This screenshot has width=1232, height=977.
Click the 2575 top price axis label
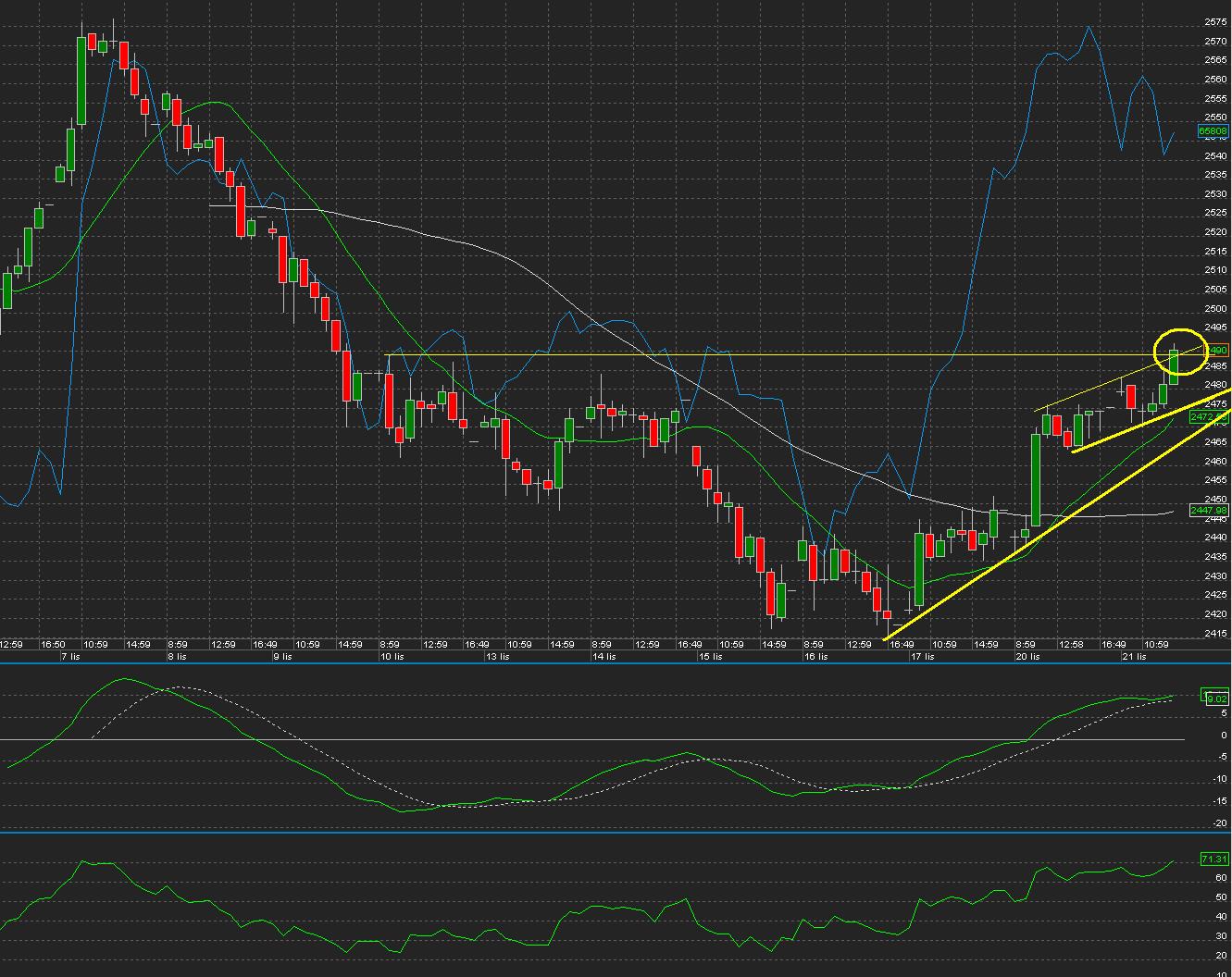(1215, 22)
